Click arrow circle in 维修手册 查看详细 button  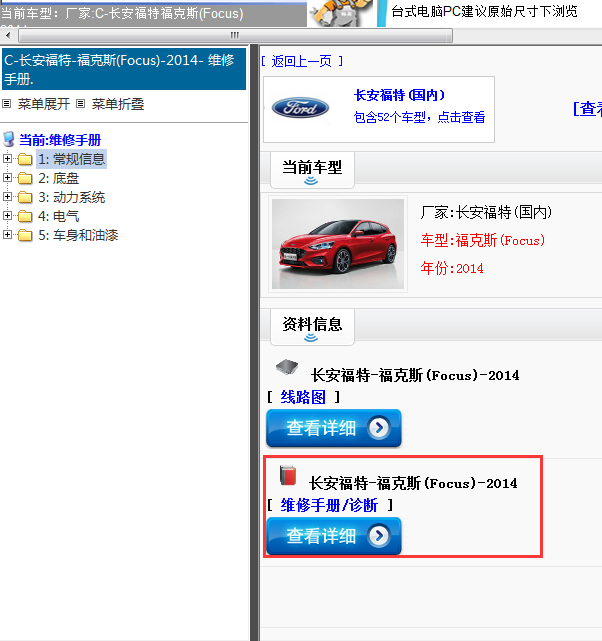(x=379, y=536)
